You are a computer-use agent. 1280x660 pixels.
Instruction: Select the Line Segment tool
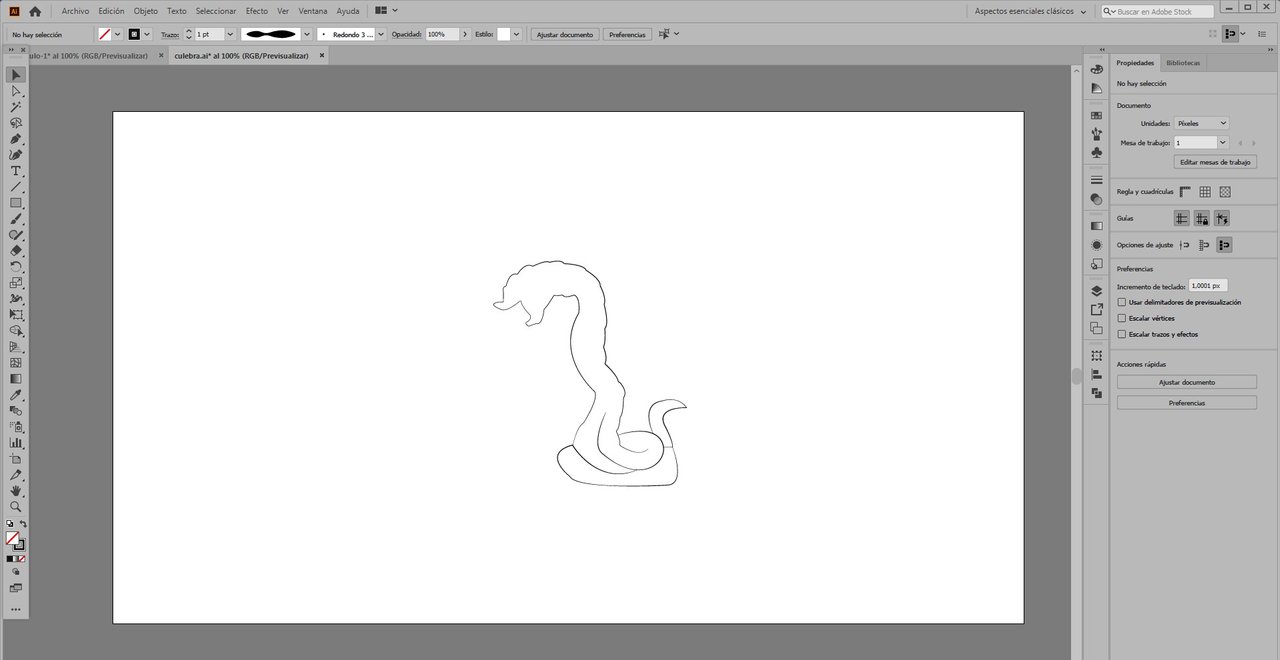coord(16,187)
